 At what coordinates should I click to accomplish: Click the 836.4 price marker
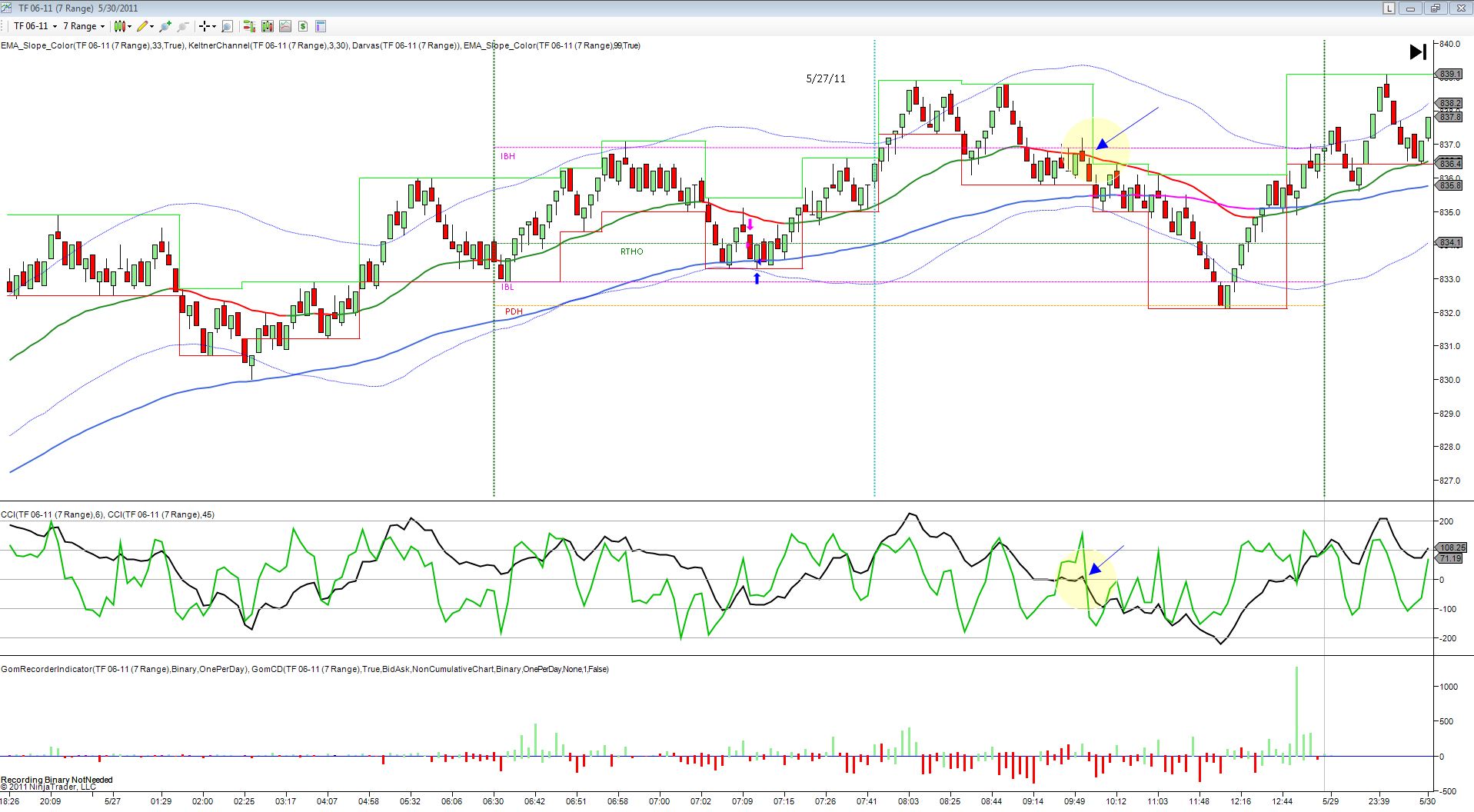[1449, 163]
